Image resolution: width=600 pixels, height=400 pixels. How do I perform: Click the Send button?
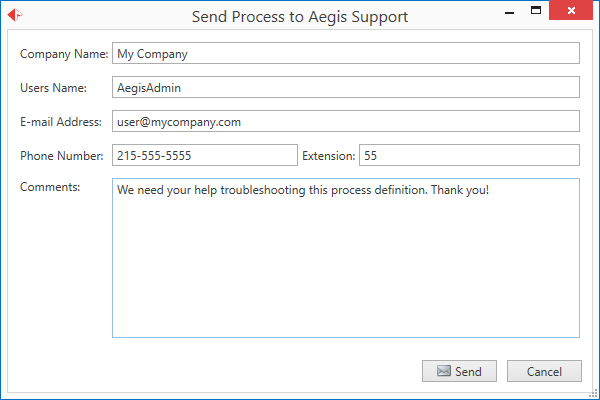459,371
